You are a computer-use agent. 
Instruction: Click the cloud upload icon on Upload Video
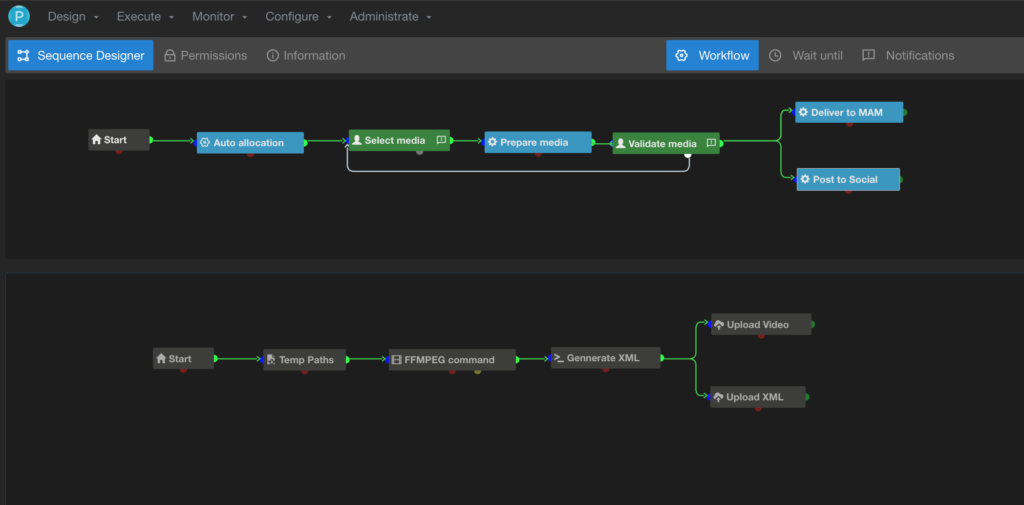pyautogui.click(x=718, y=325)
